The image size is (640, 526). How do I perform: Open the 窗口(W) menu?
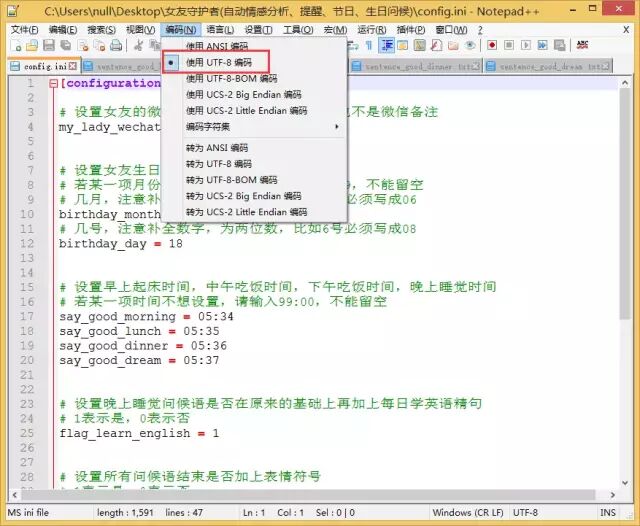[x=451, y=30]
